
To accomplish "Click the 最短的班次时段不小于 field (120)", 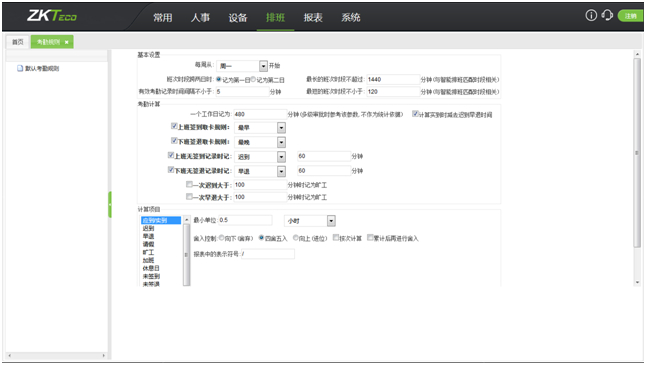I will click(393, 91).
